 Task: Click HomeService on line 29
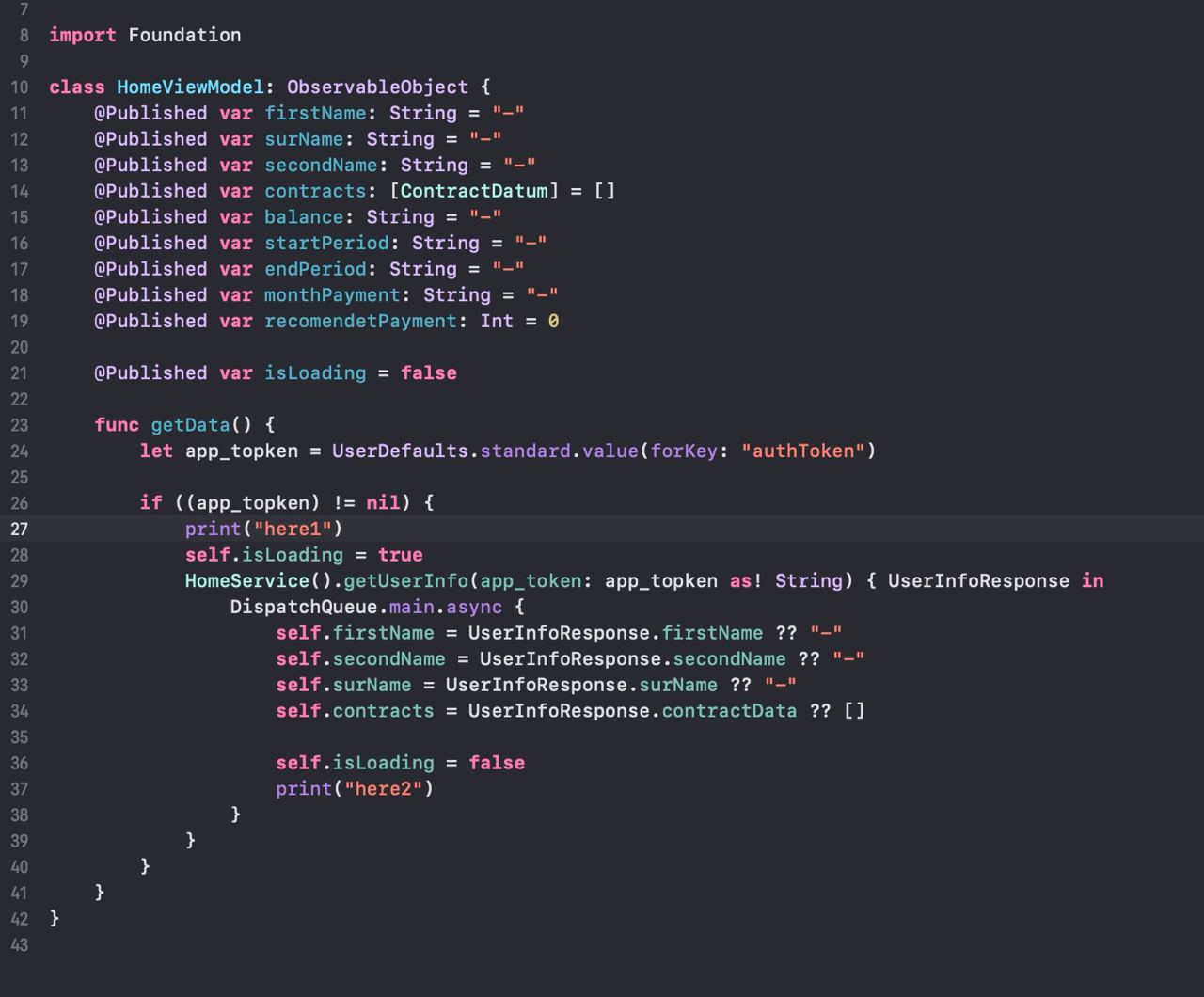point(246,581)
